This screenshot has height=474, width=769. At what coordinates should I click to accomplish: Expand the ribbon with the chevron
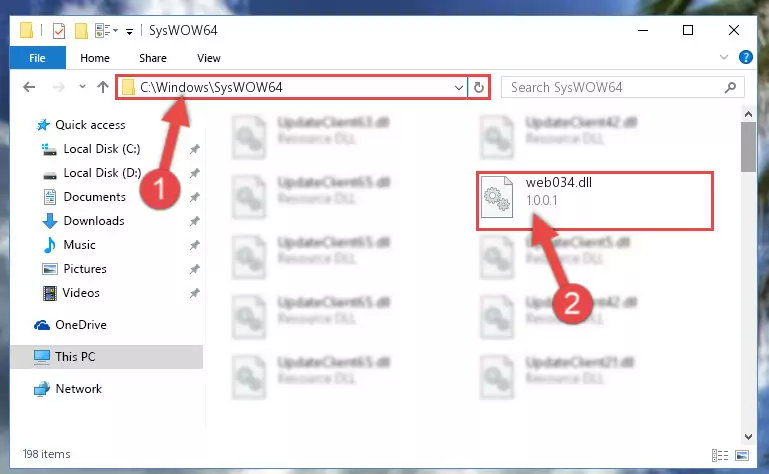pyautogui.click(x=723, y=57)
